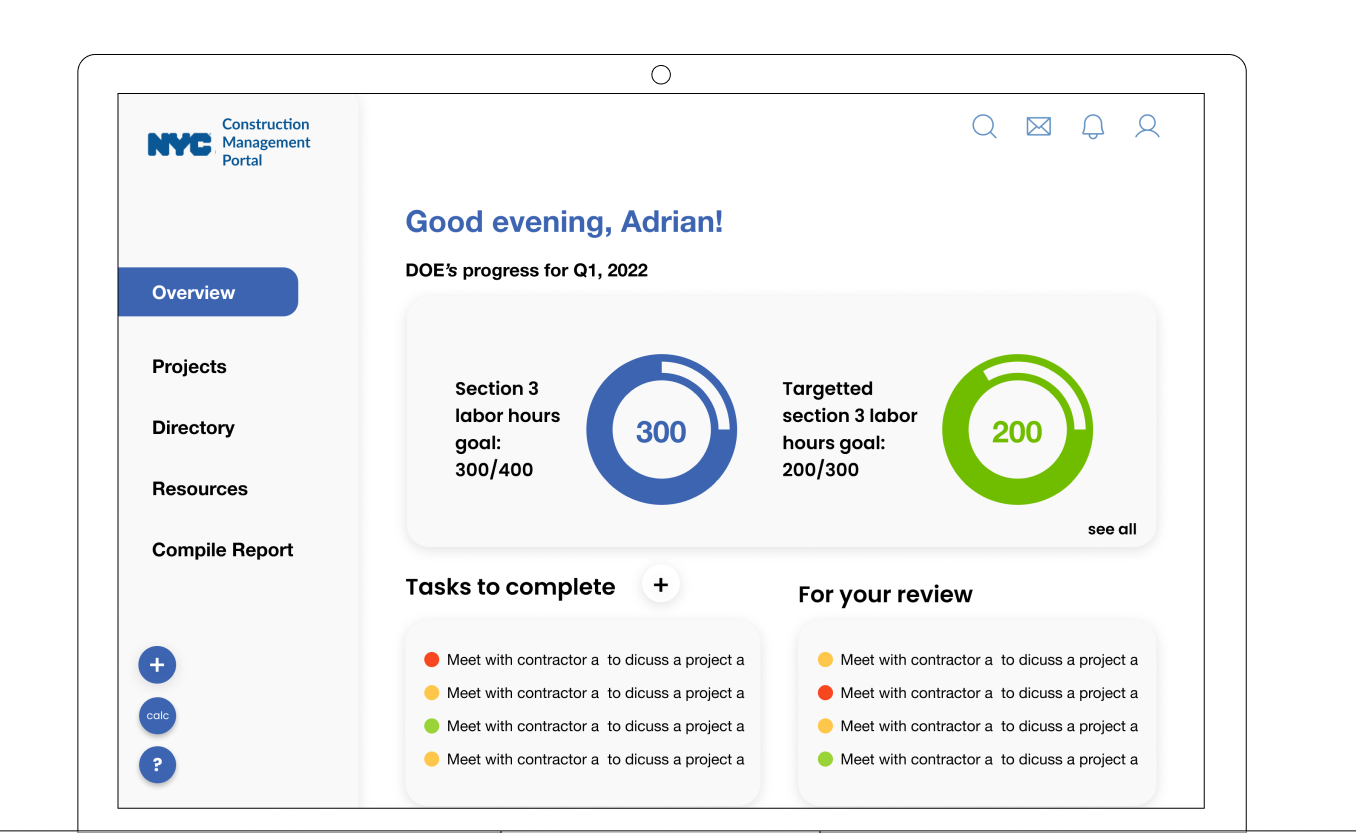Screen dimensions: 1356x833
Task: Toggle the green dot on third task
Action: coord(431,726)
